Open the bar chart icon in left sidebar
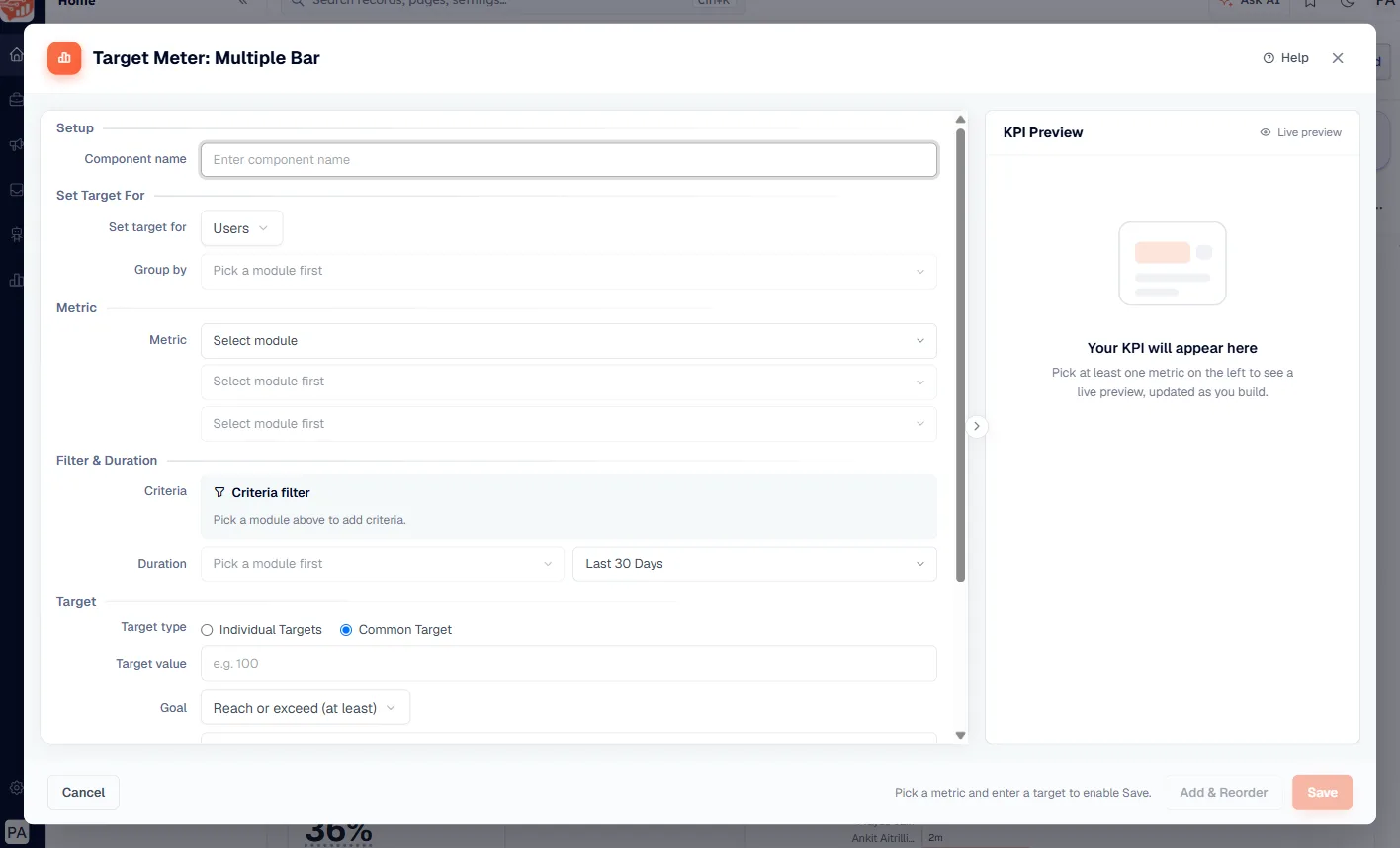 pyautogui.click(x=16, y=280)
